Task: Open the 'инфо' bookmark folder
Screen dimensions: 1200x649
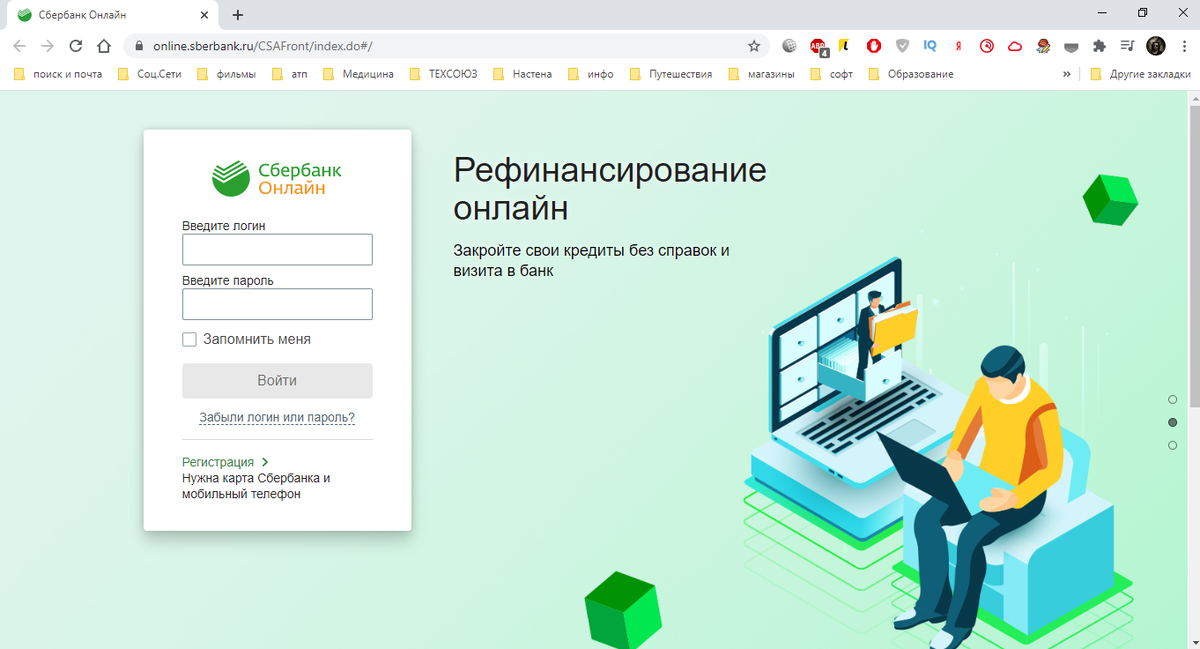Action: tap(590, 74)
